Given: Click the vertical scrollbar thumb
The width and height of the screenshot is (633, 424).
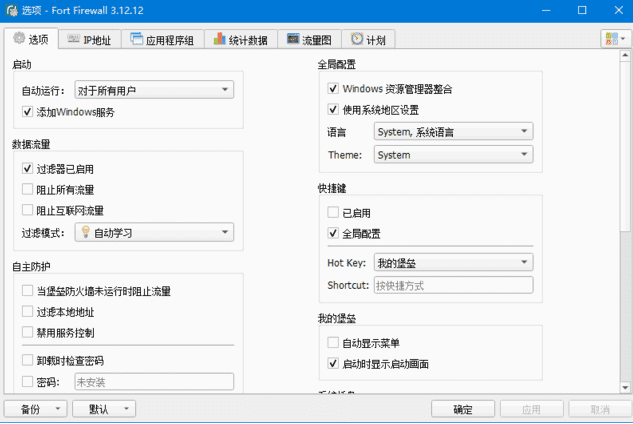Looking at the screenshot, I should point(625,145).
